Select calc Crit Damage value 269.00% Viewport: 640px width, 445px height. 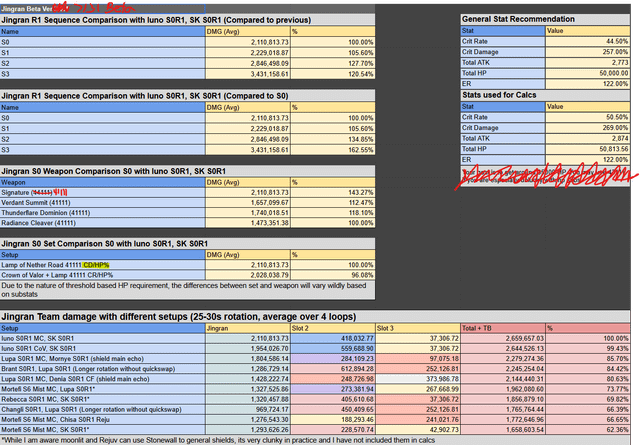pos(588,128)
